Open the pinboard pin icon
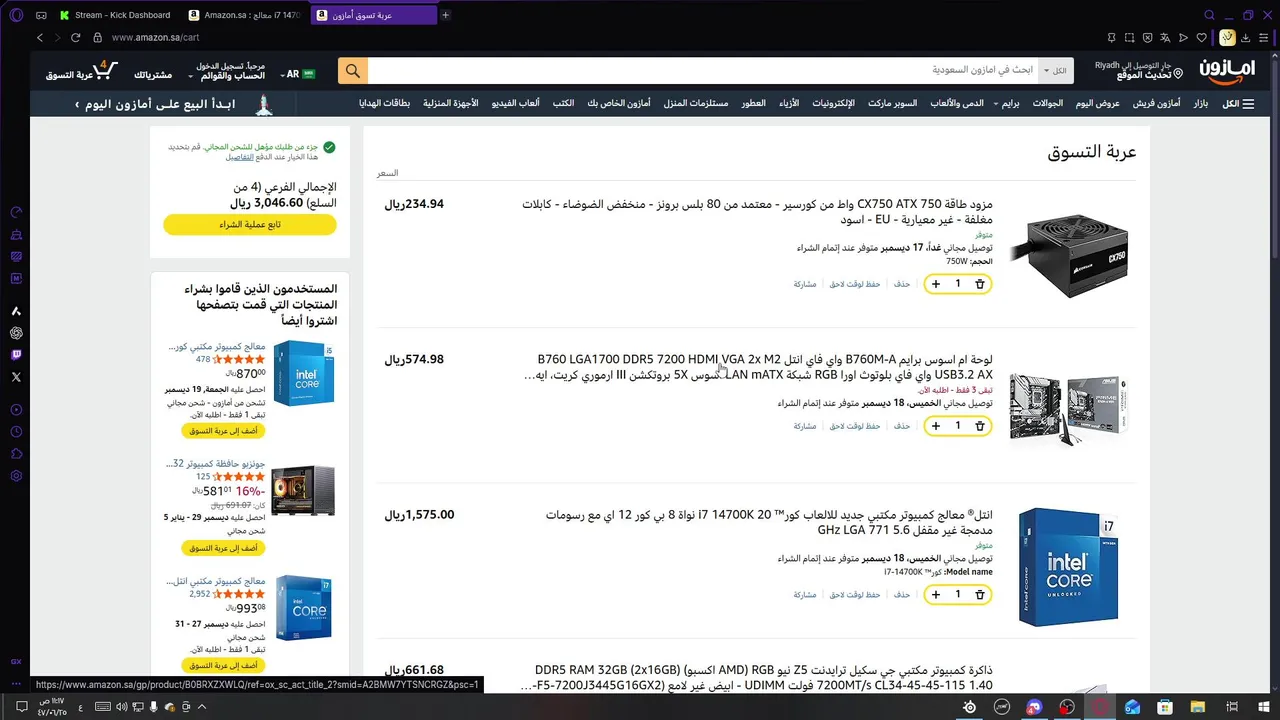Viewport: 1280px width, 720px height. pyautogui.click(x=1110, y=37)
